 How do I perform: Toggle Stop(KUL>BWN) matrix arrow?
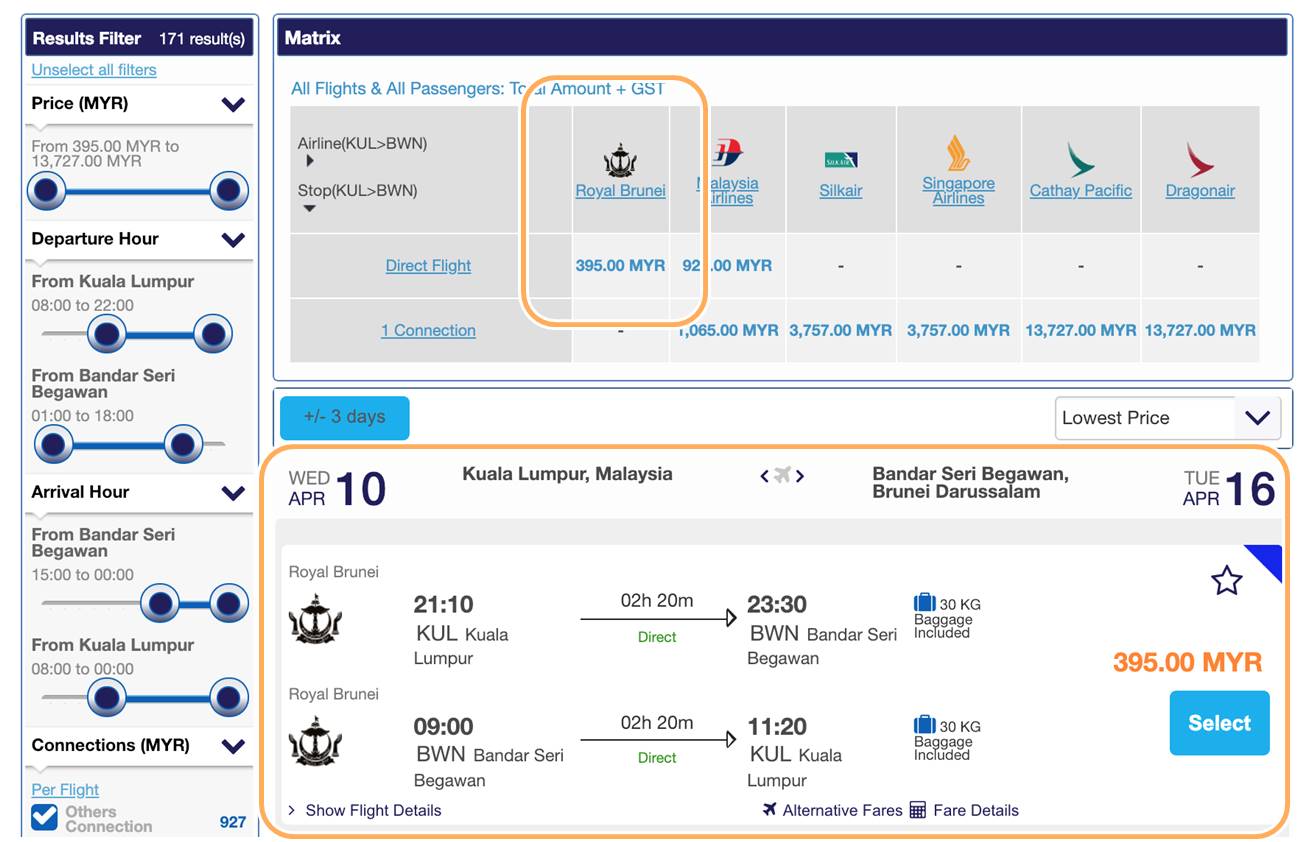click(309, 208)
